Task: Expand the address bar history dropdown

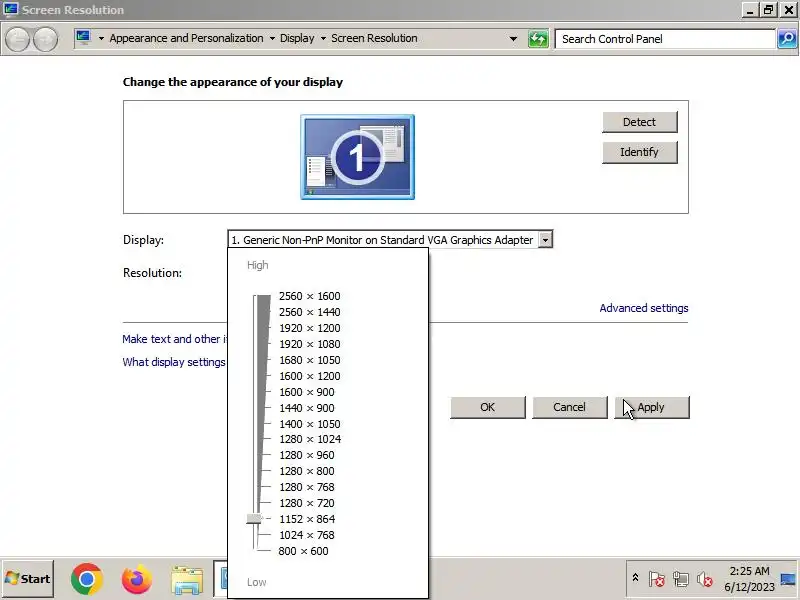Action: (x=513, y=39)
